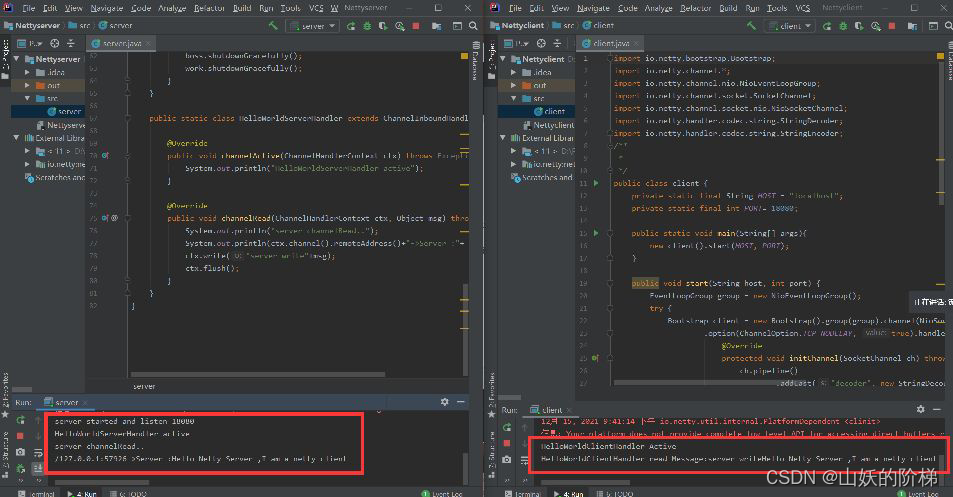The height and width of the screenshot is (497, 953).
Task: Open the server run configuration dropdown
Action: [313, 26]
